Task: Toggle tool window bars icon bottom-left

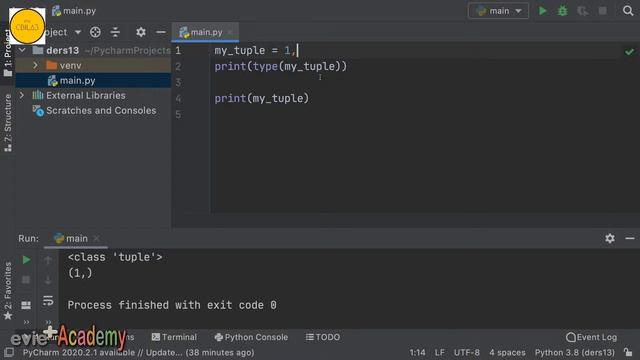Action: click(9, 352)
